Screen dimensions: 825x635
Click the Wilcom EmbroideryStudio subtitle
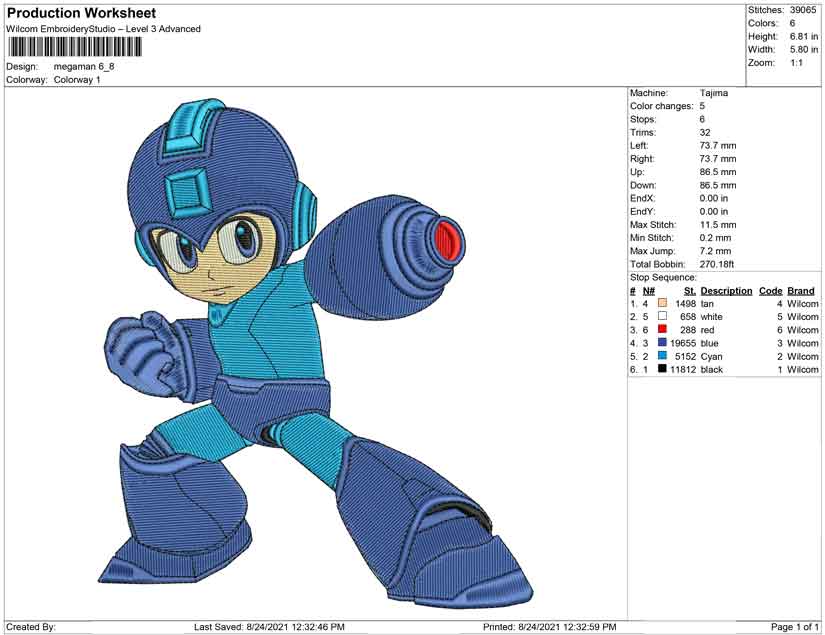(105, 28)
